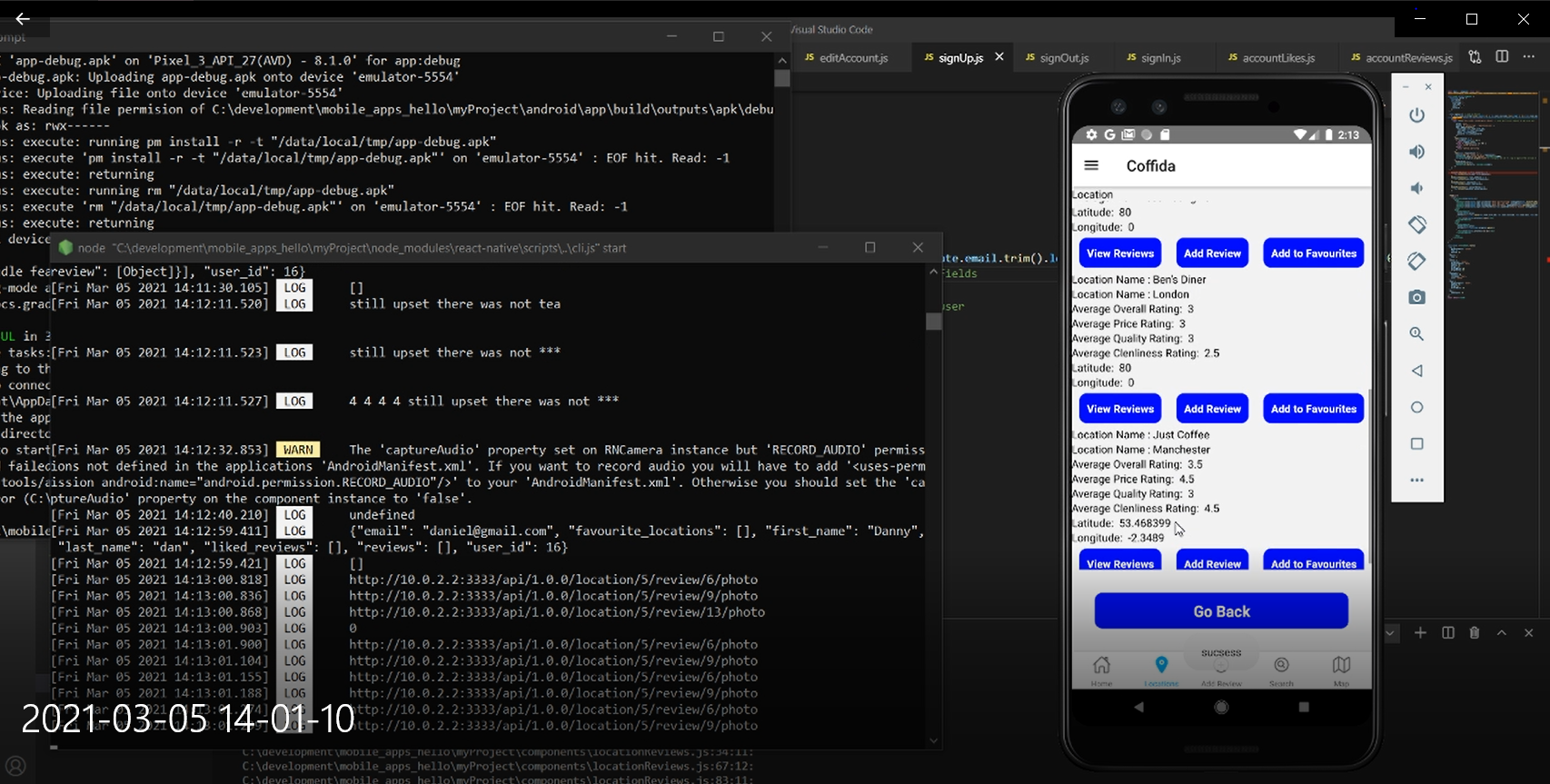
Task: Click the VS Code minimap code preview
Action: (x=1493, y=194)
